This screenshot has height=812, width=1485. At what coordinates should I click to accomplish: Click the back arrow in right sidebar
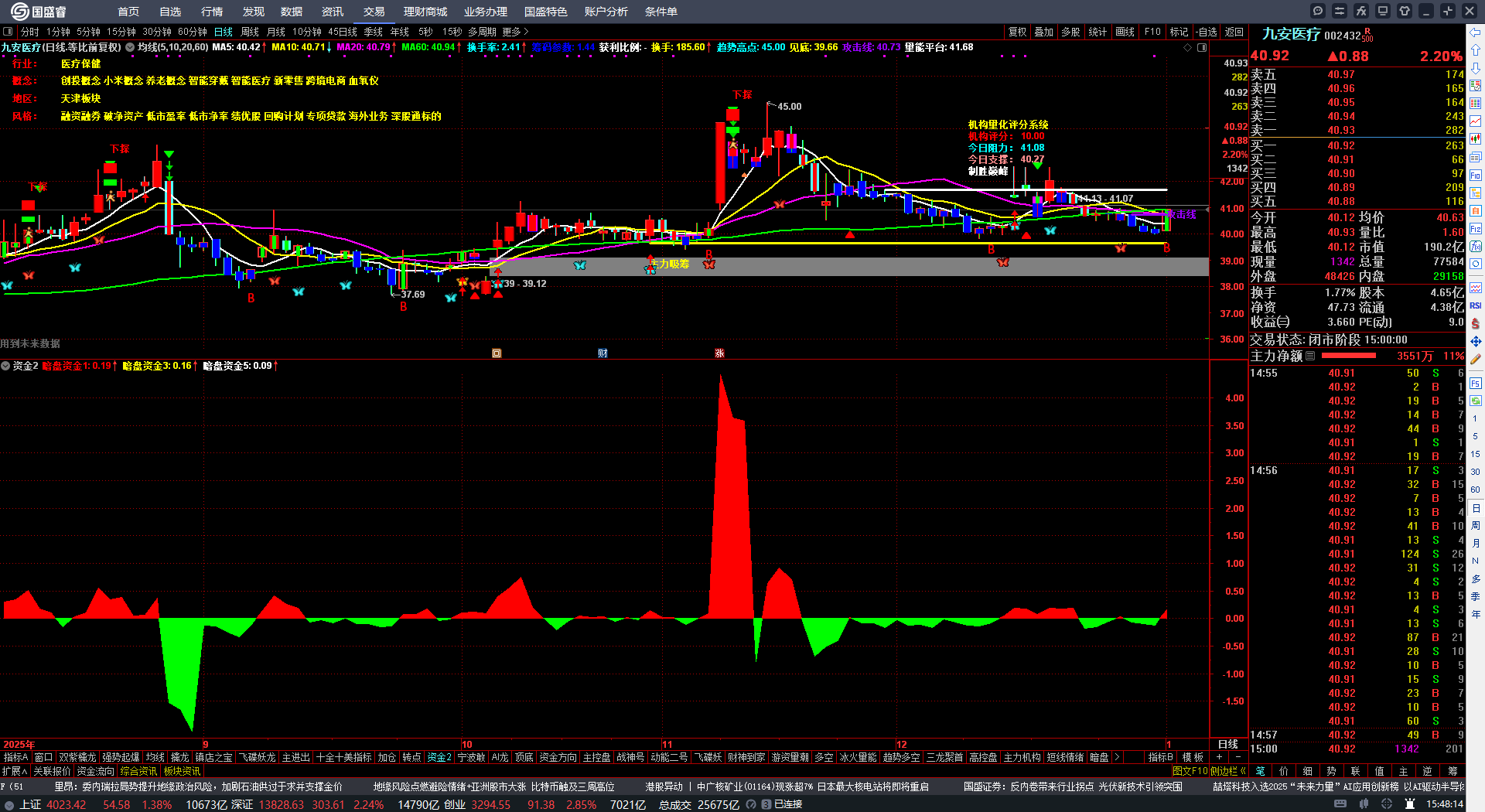pyautogui.click(x=1476, y=32)
